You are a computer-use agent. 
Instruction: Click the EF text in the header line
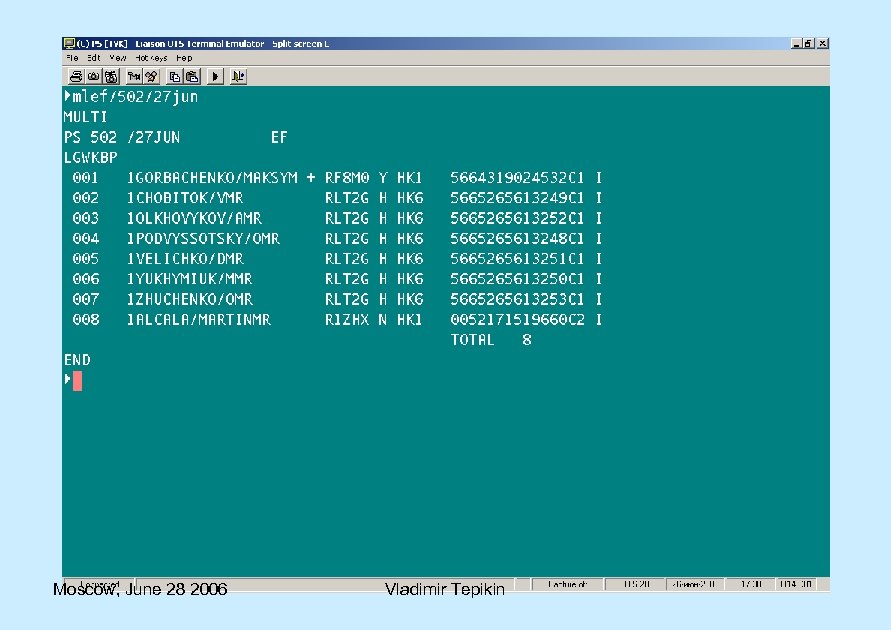pyautogui.click(x=279, y=137)
